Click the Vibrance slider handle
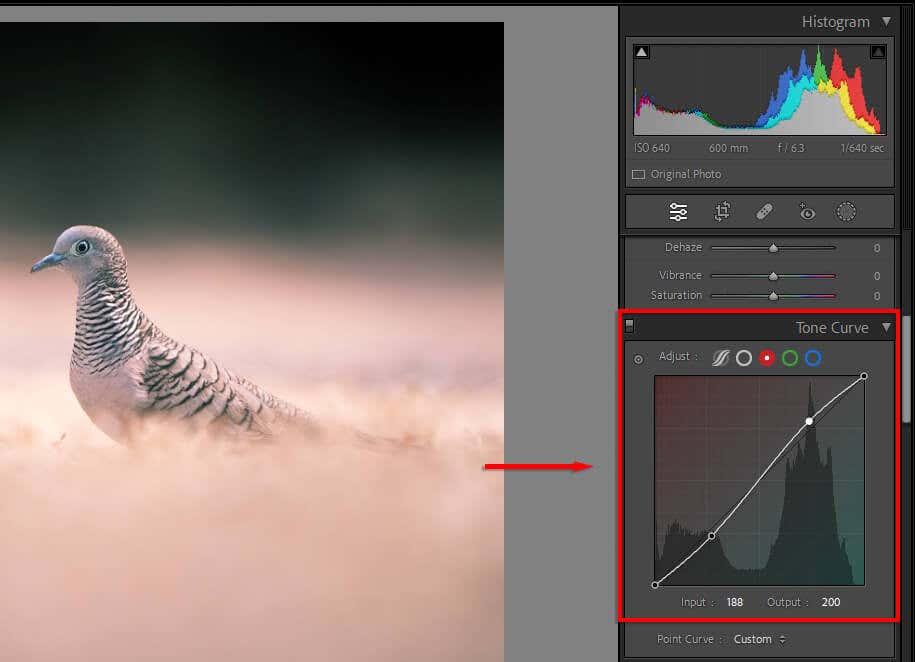 click(773, 276)
